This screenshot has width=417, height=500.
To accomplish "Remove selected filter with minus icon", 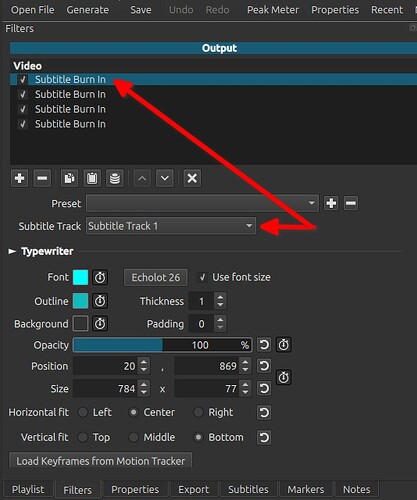I will (42, 178).
